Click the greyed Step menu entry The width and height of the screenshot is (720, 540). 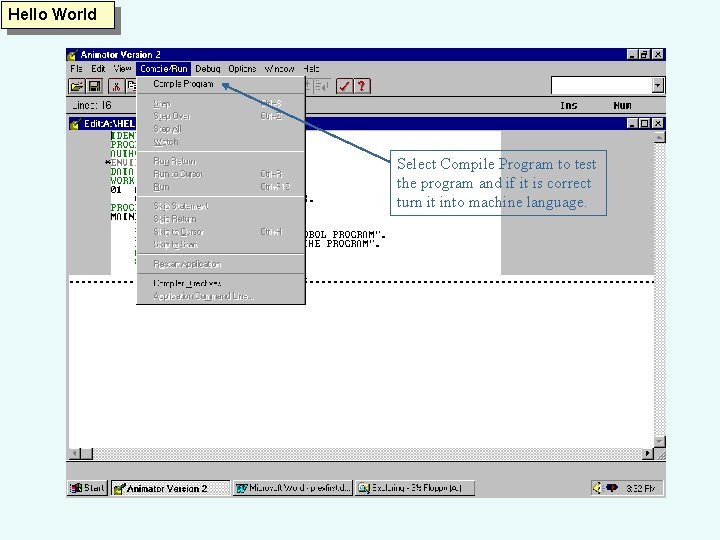pyautogui.click(x=221, y=104)
